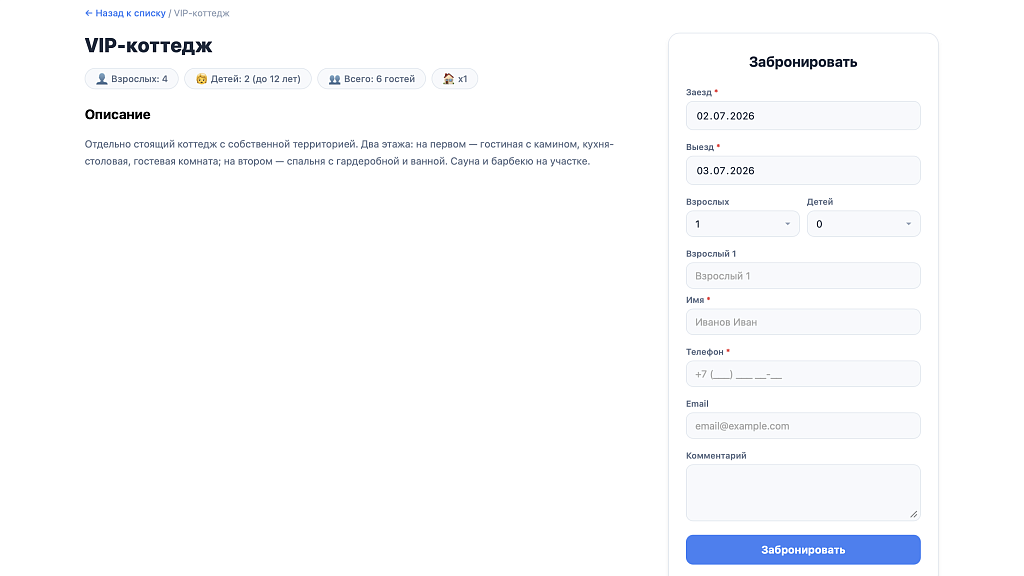Click the group icon in Всего гостей badge
The width and height of the screenshot is (1024, 576).
click(334, 79)
